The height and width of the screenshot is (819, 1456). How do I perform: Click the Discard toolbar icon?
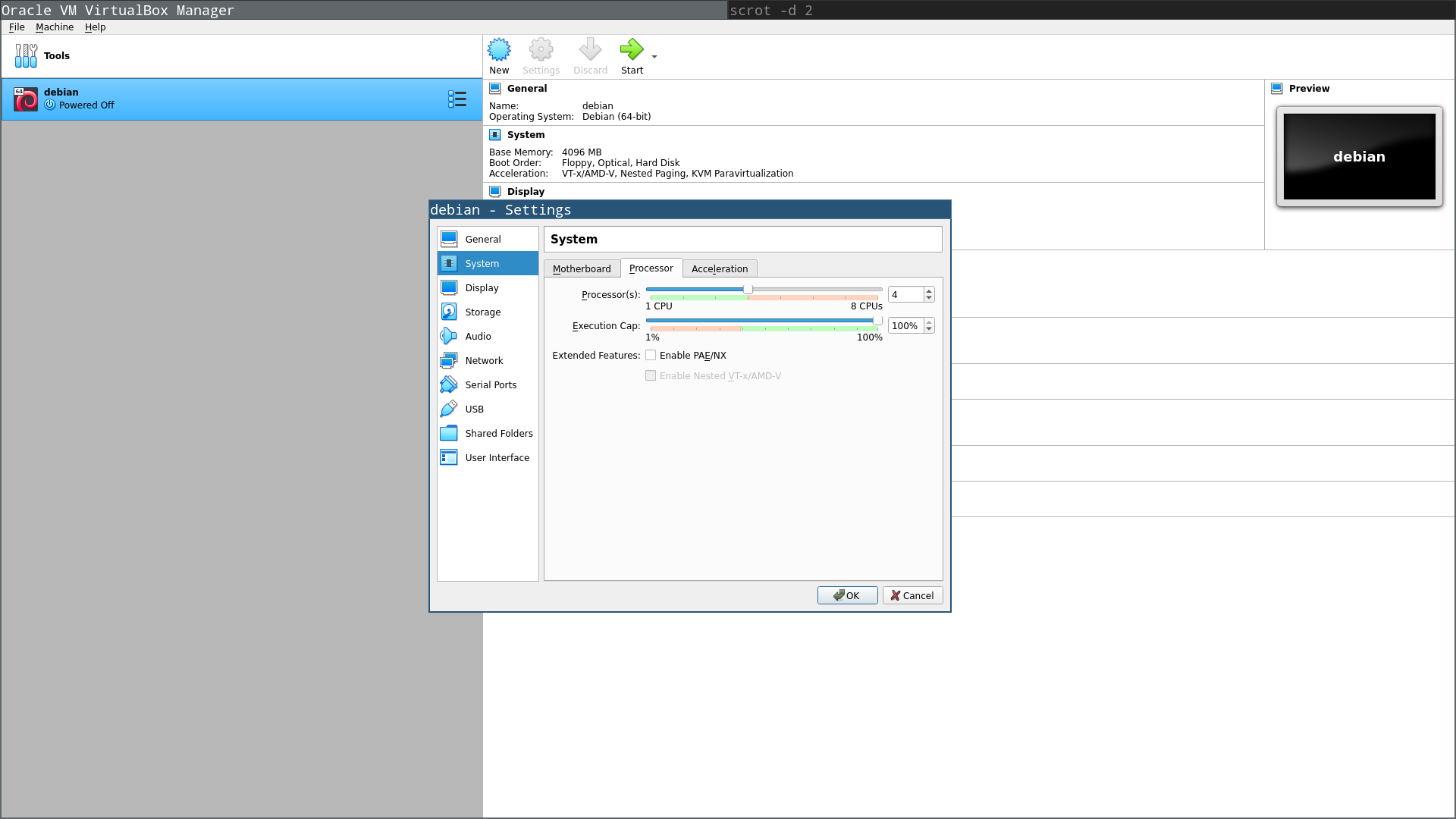tap(590, 50)
